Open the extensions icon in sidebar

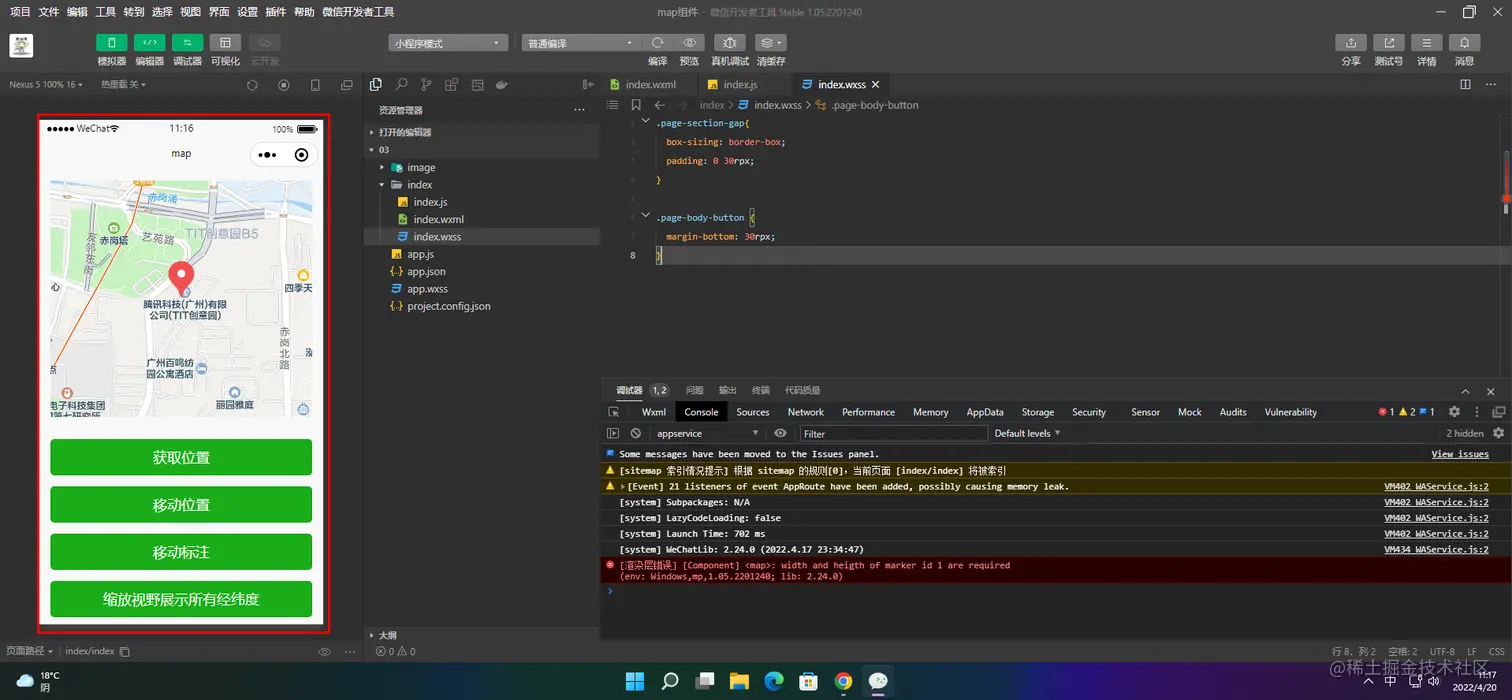[x=452, y=85]
